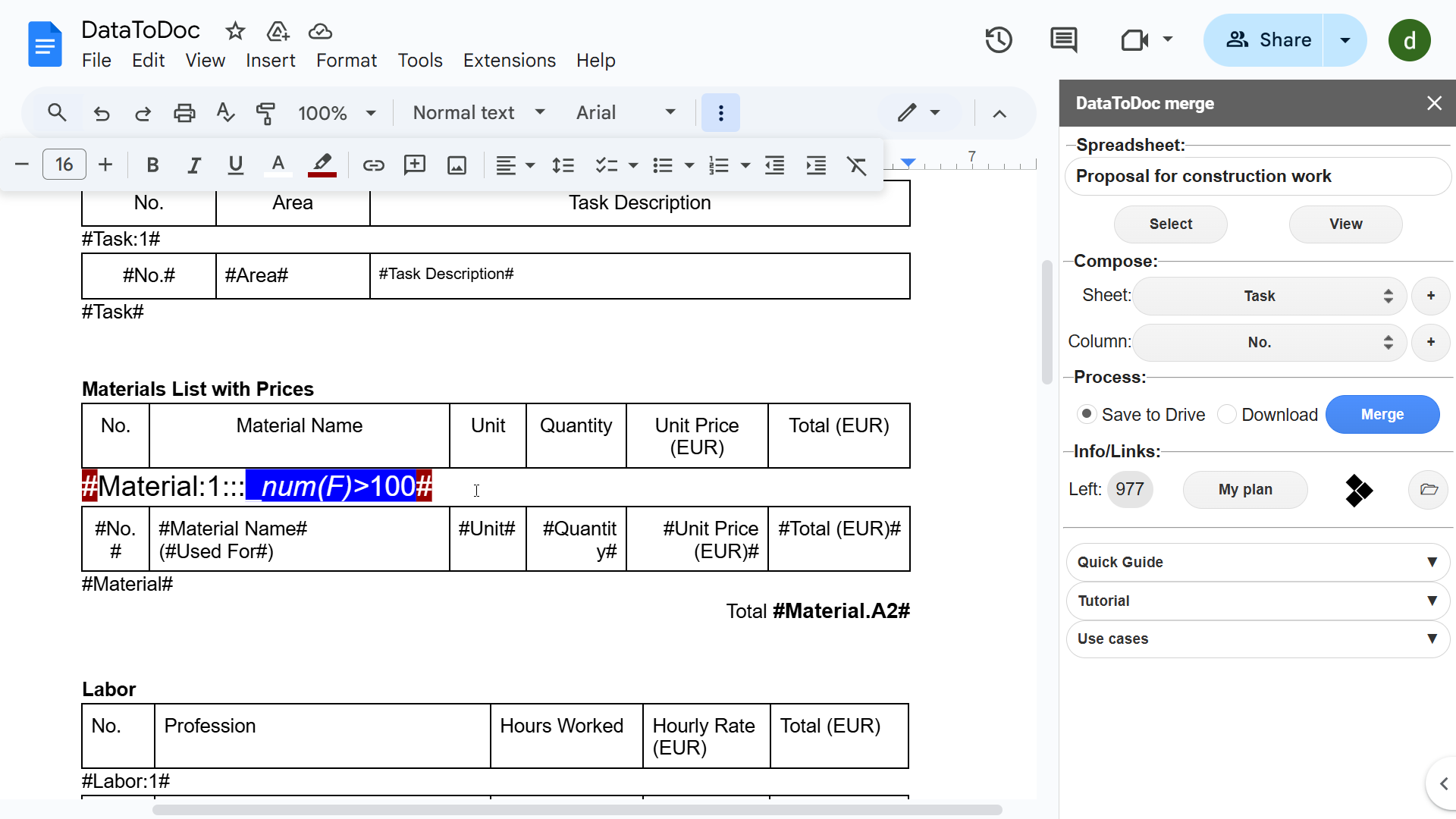The height and width of the screenshot is (819, 1456).
Task: Activate the paint format tool
Action: coord(265,113)
